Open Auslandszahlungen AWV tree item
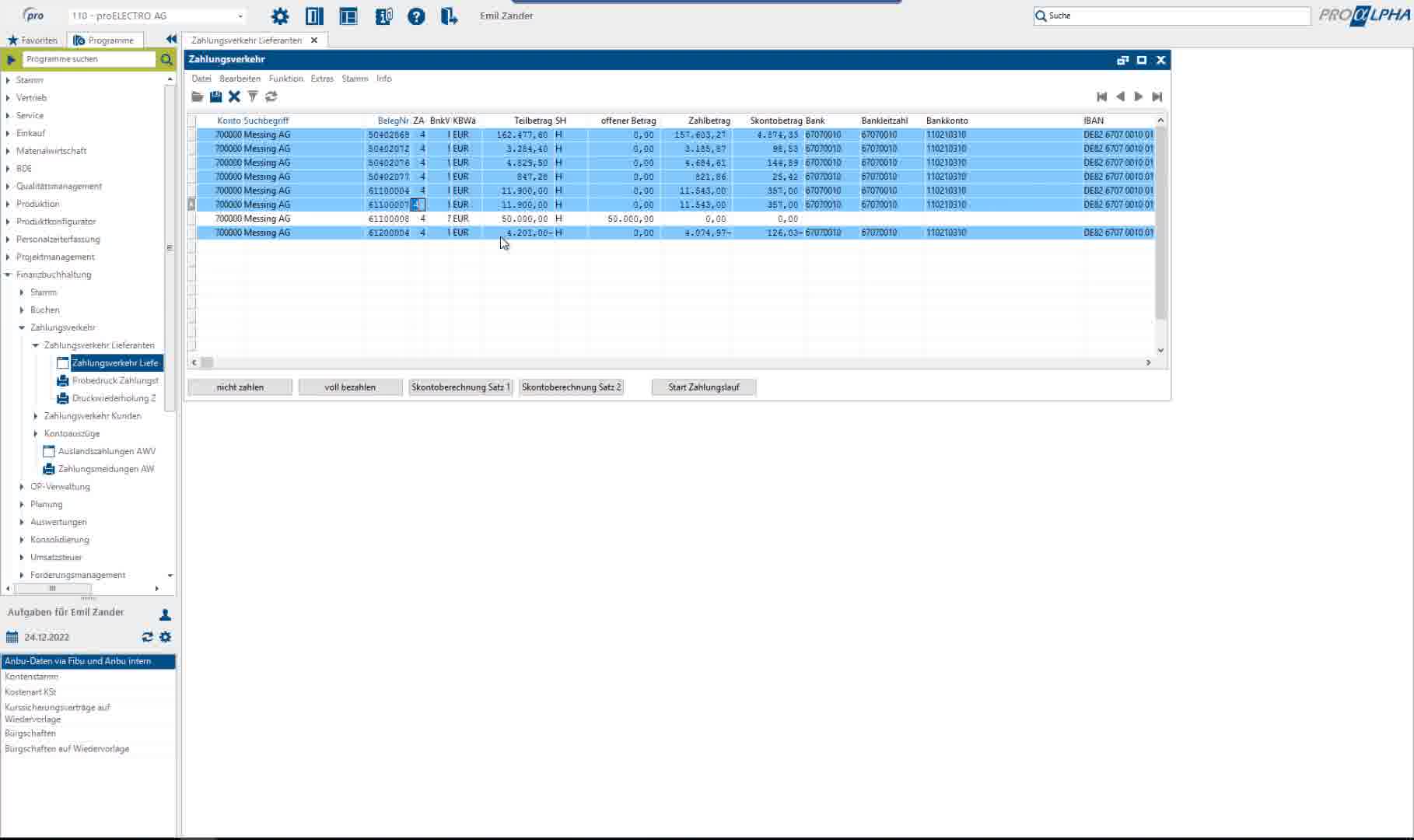The height and width of the screenshot is (840, 1414). (x=107, y=451)
